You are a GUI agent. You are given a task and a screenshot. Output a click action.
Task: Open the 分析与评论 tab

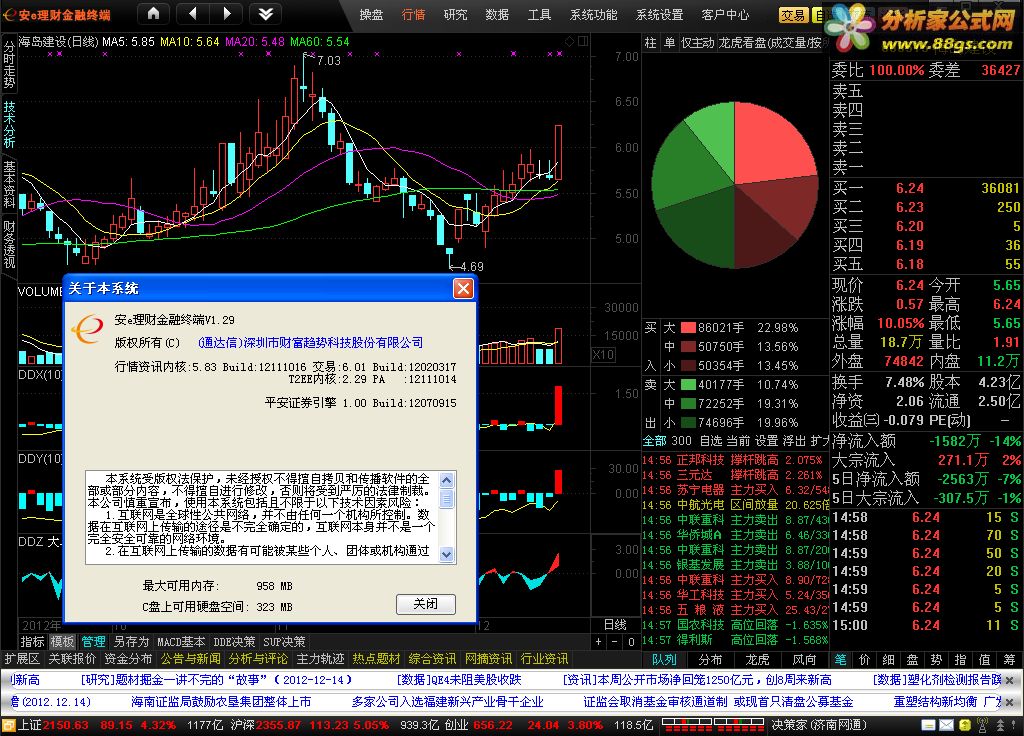click(258, 659)
